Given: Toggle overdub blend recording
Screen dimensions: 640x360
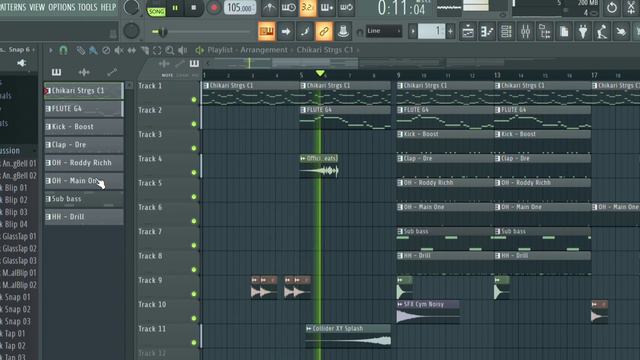Looking at the screenshot, I should 327,8.
